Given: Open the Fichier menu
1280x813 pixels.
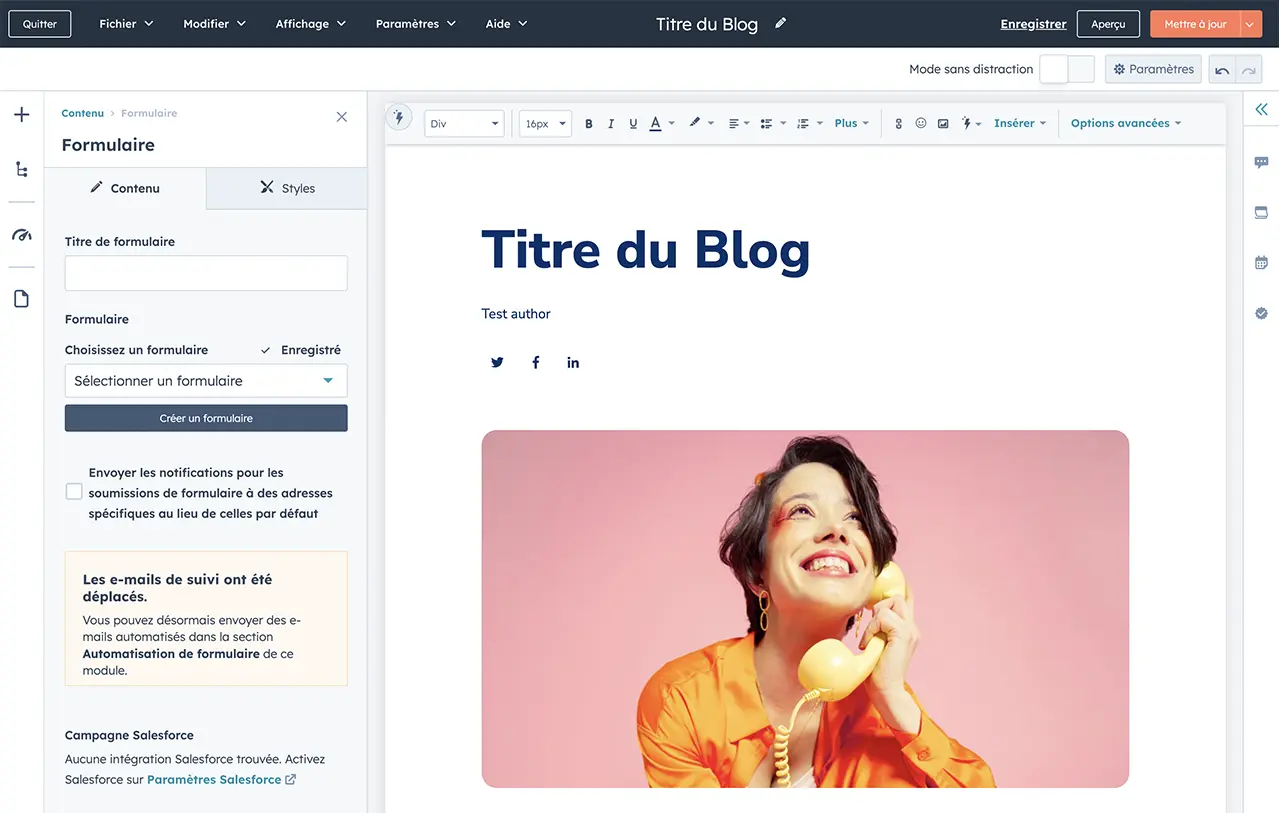Looking at the screenshot, I should tap(126, 24).
